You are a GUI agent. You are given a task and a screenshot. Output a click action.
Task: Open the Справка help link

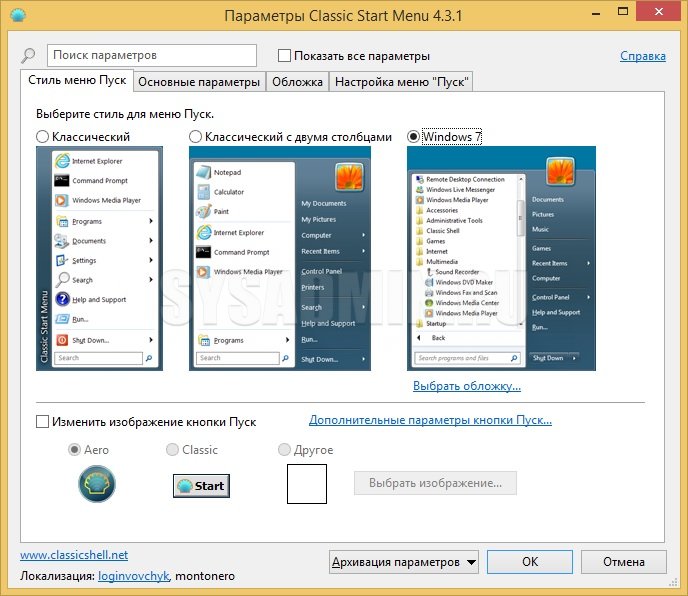coord(643,56)
